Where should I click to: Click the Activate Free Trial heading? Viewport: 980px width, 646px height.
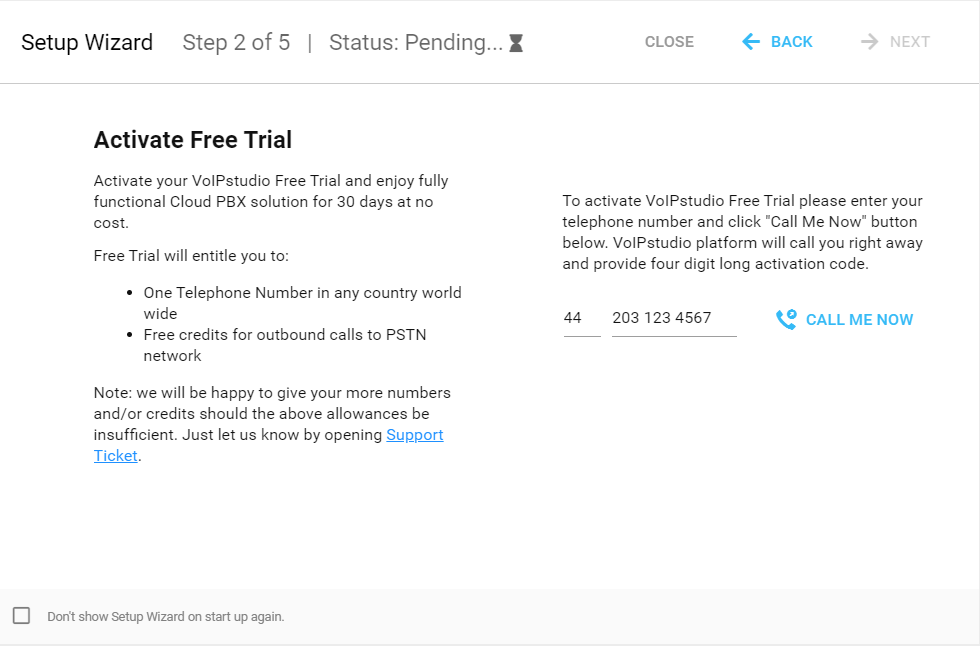tap(192, 140)
